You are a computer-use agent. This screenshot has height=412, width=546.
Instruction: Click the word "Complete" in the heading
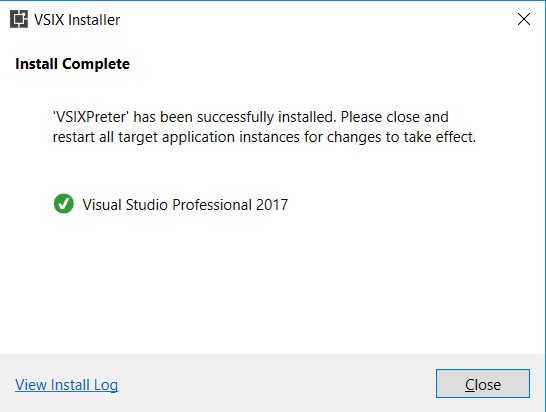pos(96,64)
